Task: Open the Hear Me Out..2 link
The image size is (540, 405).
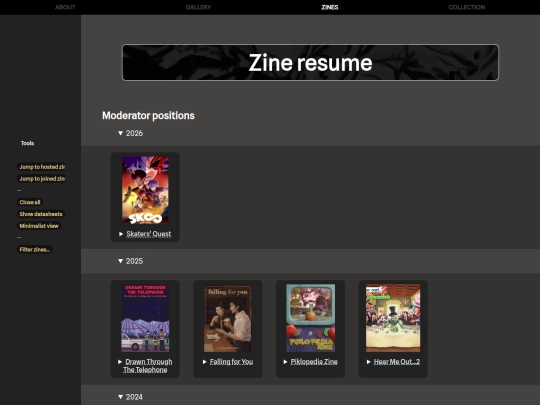Action: tap(397, 362)
